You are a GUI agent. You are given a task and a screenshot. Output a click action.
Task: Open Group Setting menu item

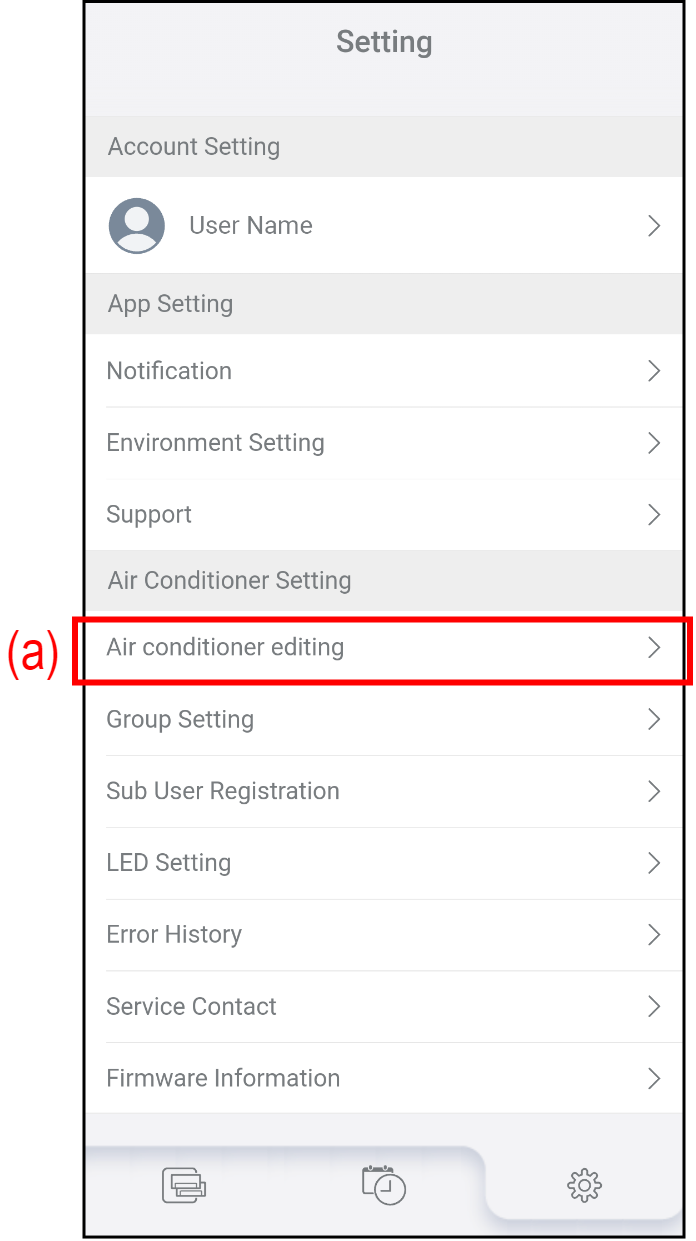[180, 719]
